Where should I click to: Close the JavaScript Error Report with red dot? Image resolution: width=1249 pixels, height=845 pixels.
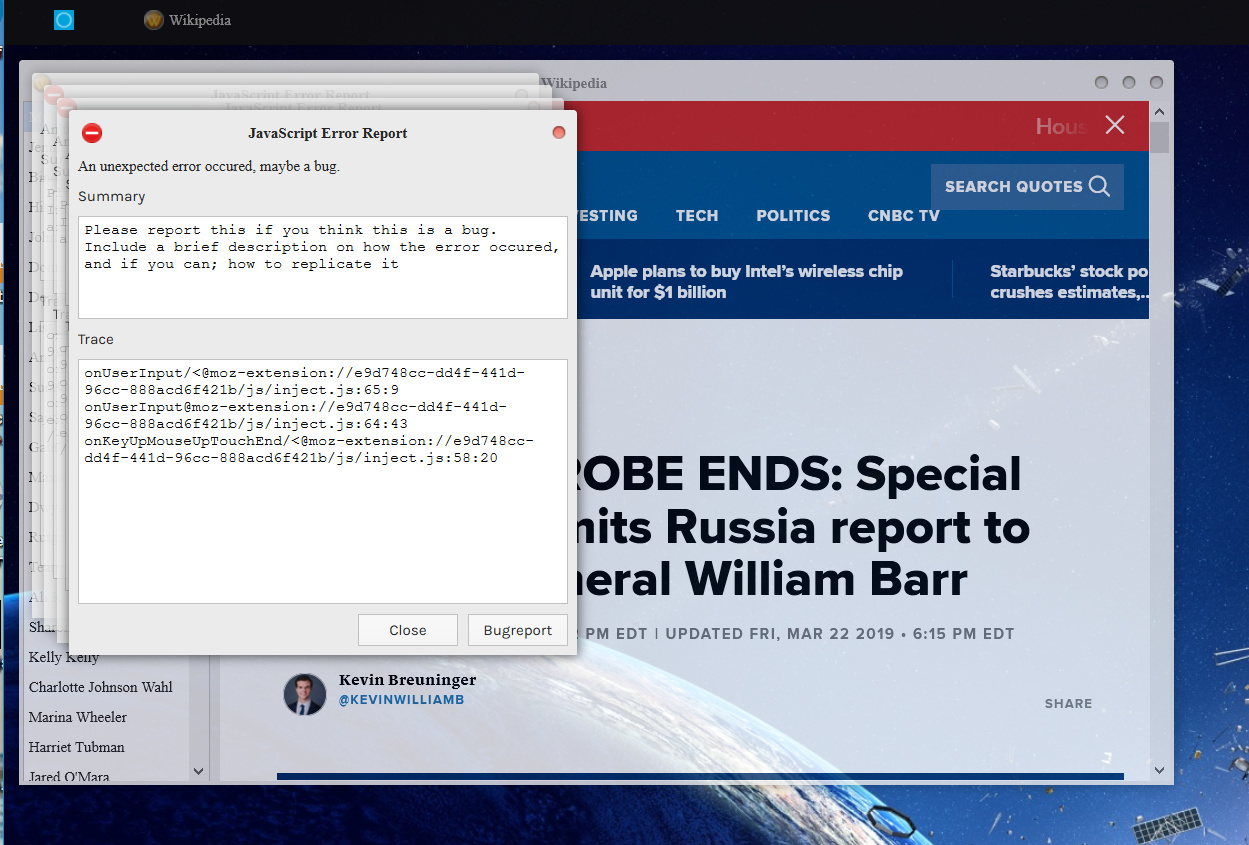[x=559, y=133]
